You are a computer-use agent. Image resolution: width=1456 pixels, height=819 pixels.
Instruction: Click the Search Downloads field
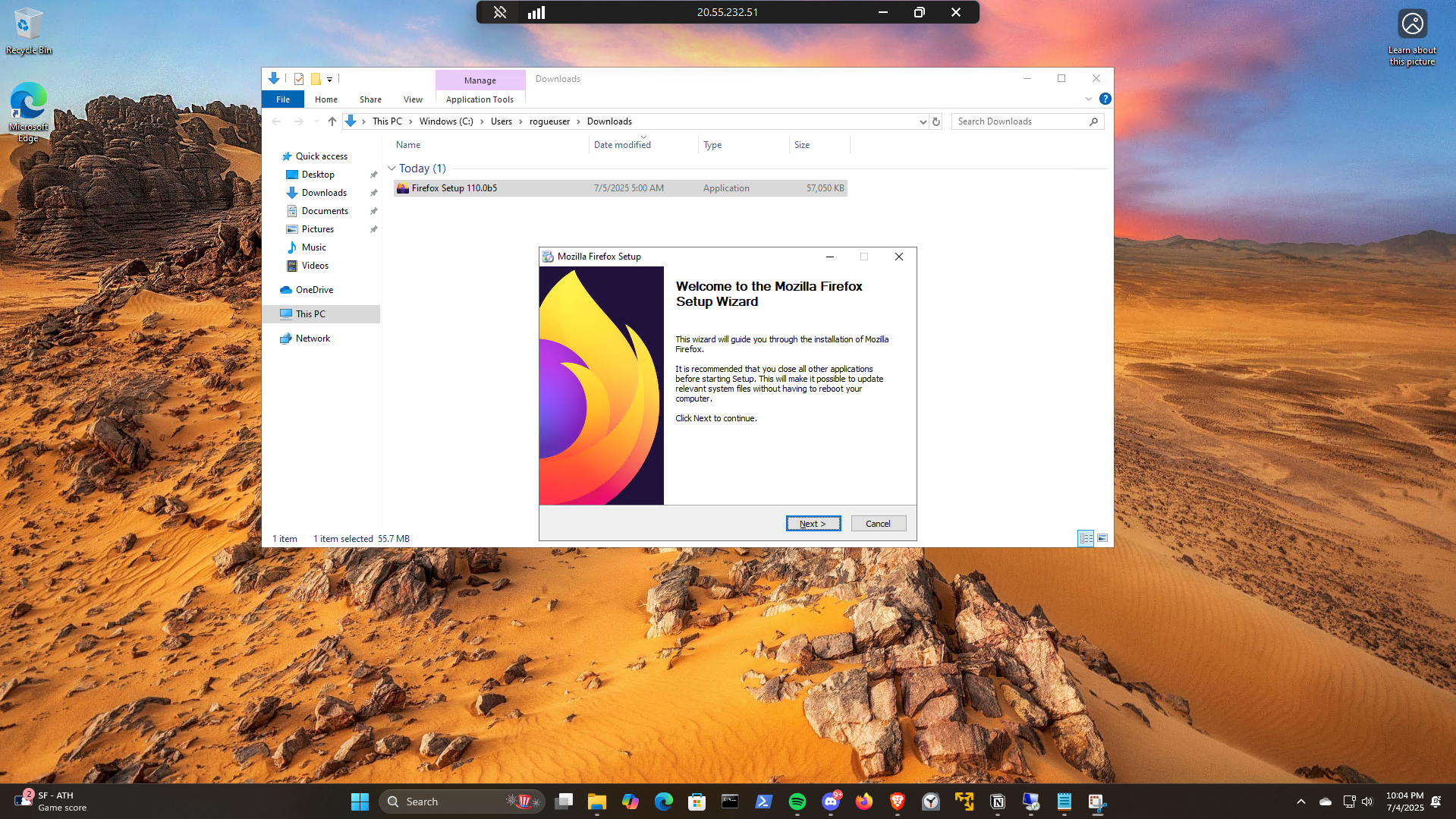pyautogui.click(x=1020, y=121)
